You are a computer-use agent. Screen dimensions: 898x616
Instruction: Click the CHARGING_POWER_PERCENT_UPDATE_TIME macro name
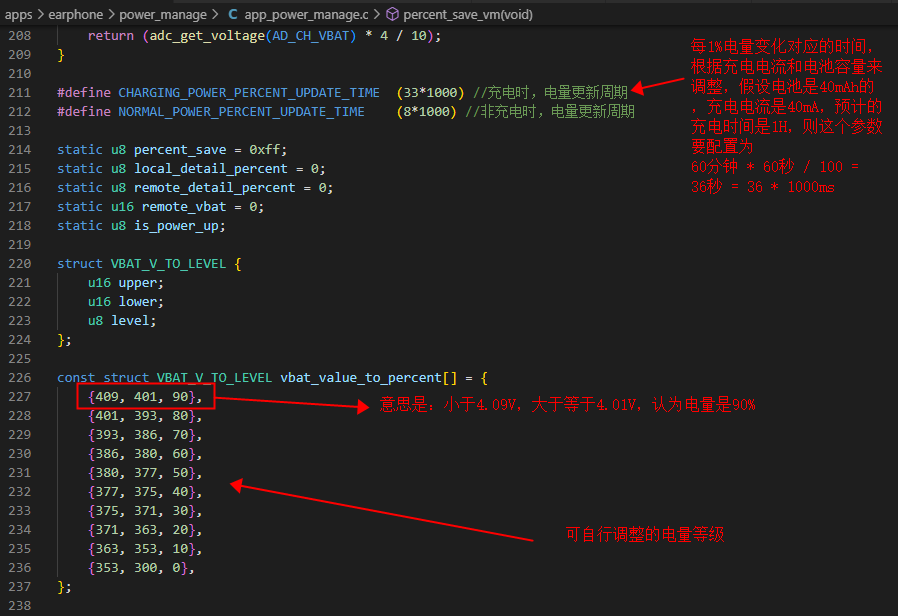249,92
